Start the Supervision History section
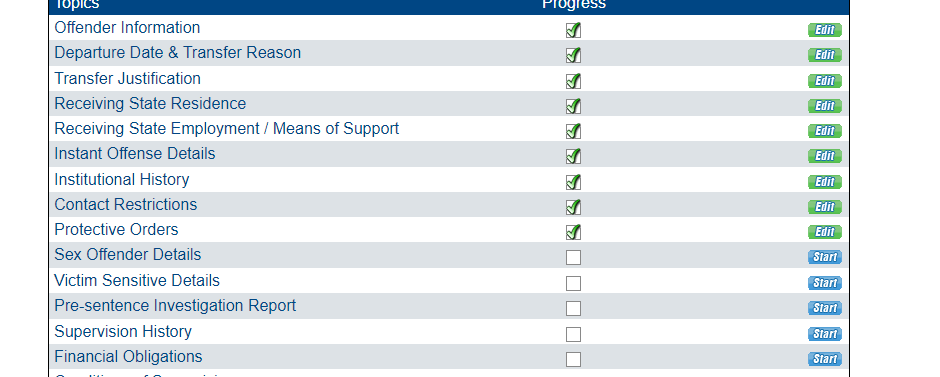 click(824, 334)
